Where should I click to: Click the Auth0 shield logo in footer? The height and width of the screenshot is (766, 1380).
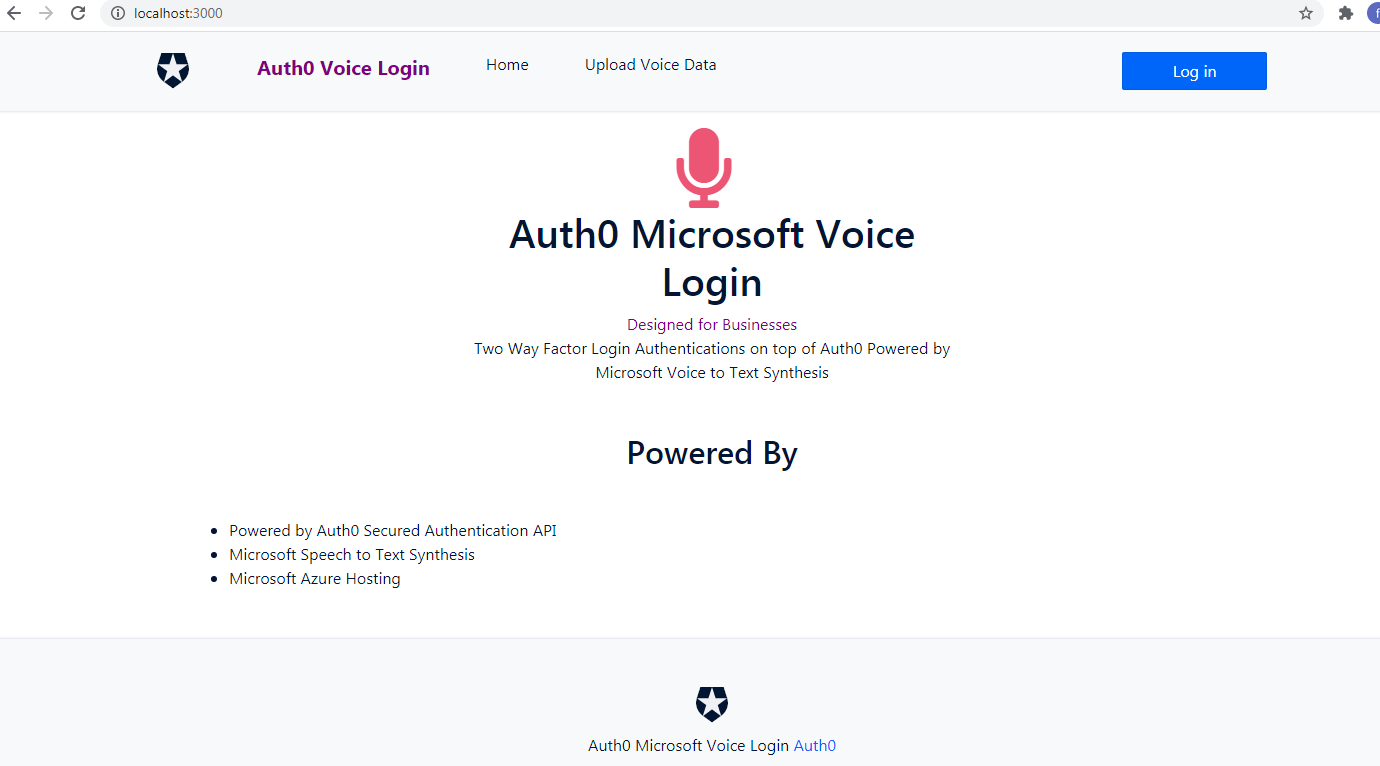(x=712, y=704)
